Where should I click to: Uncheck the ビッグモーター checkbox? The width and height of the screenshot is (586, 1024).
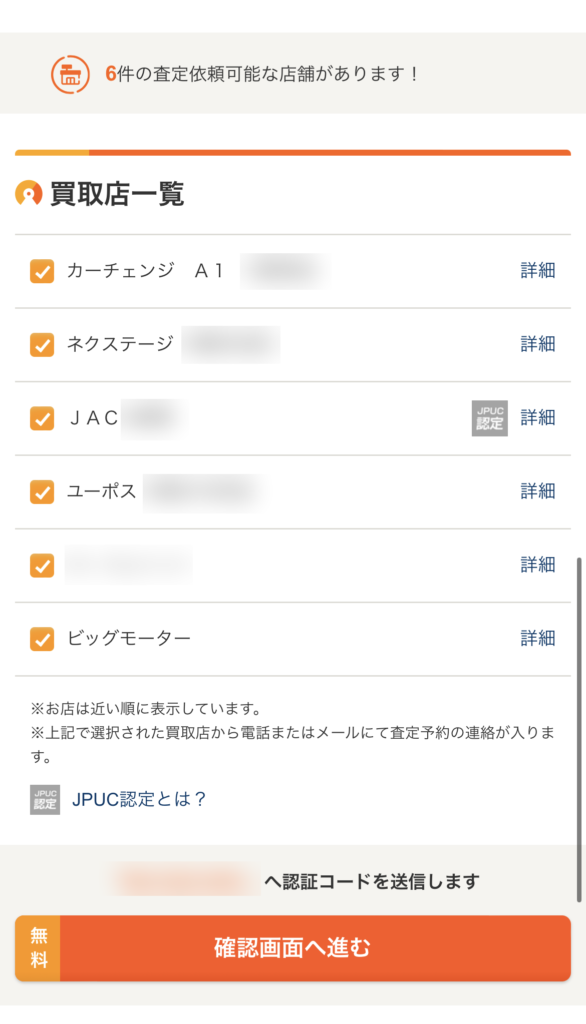pyautogui.click(x=42, y=639)
